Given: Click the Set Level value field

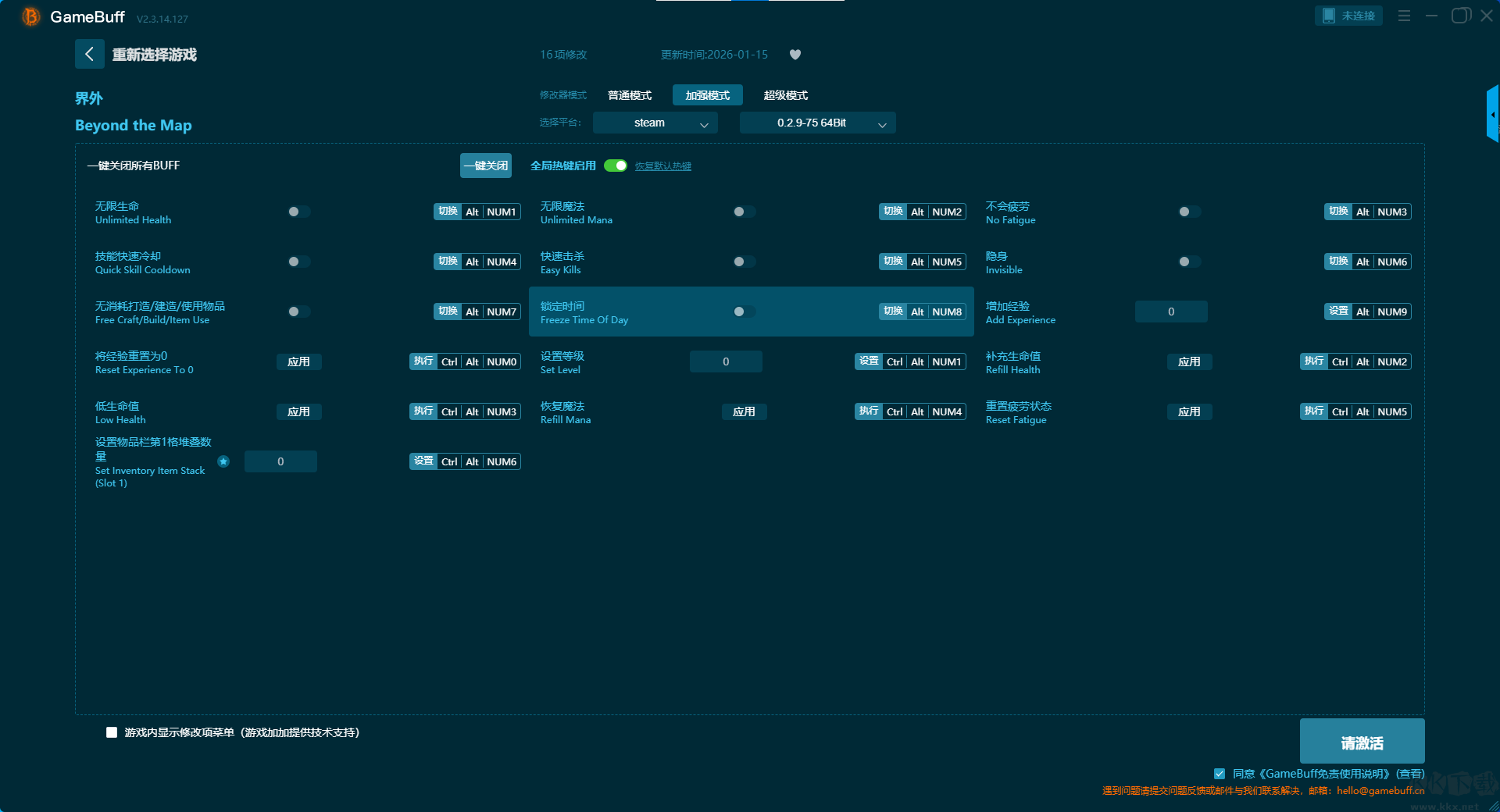Looking at the screenshot, I should pyautogui.click(x=726, y=361).
